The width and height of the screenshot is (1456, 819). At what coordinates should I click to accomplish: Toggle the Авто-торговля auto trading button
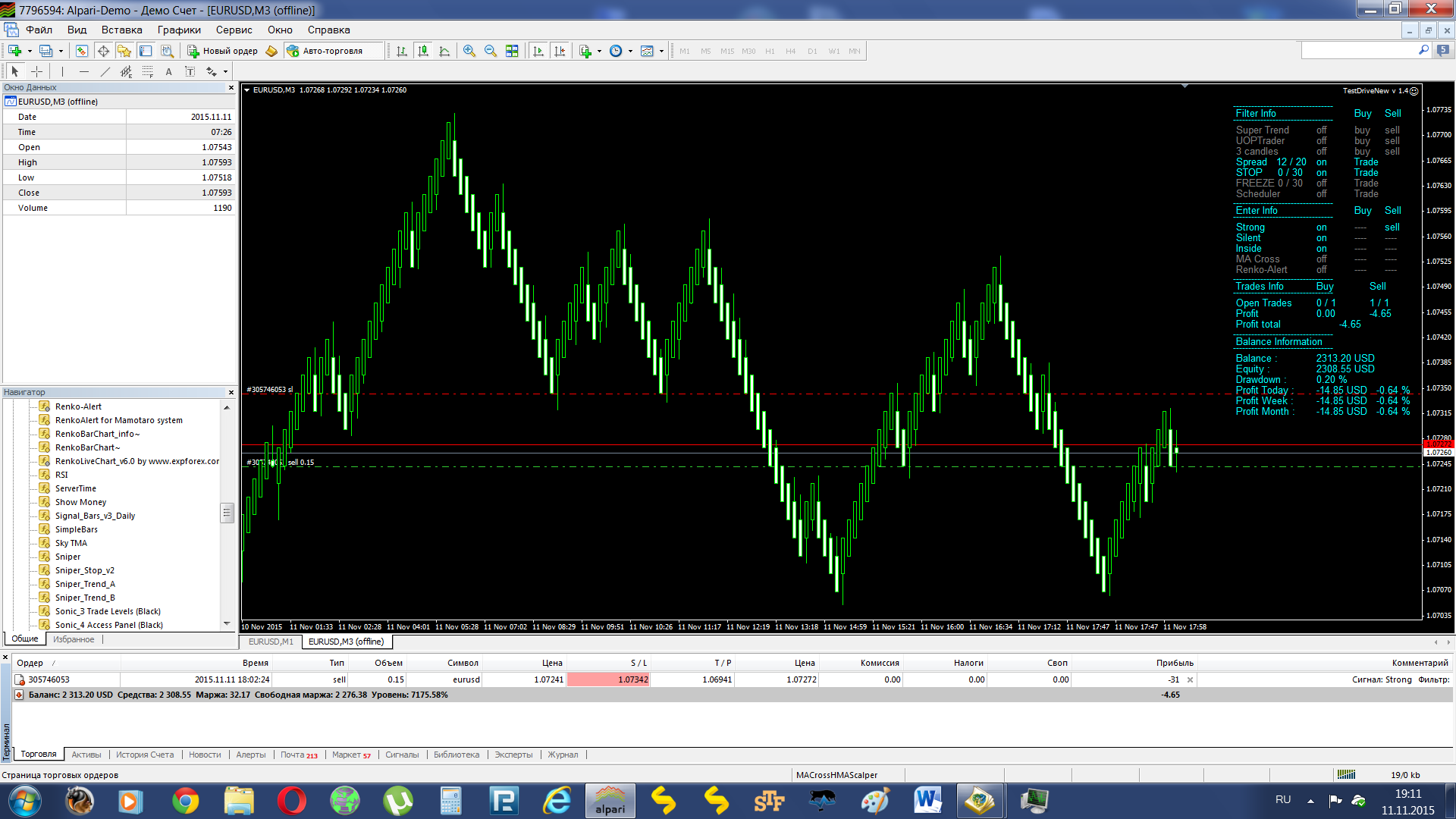click(325, 51)
